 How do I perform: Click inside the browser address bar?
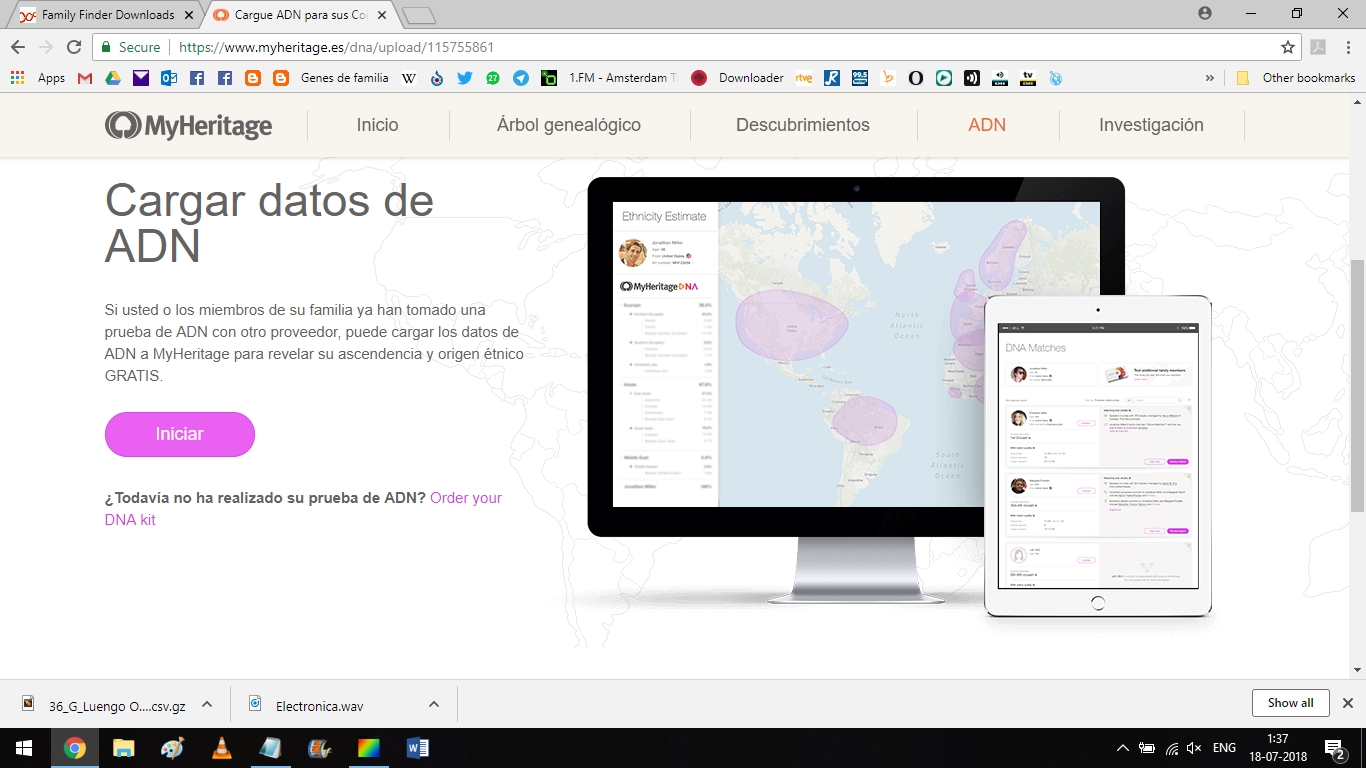point(600,46)
